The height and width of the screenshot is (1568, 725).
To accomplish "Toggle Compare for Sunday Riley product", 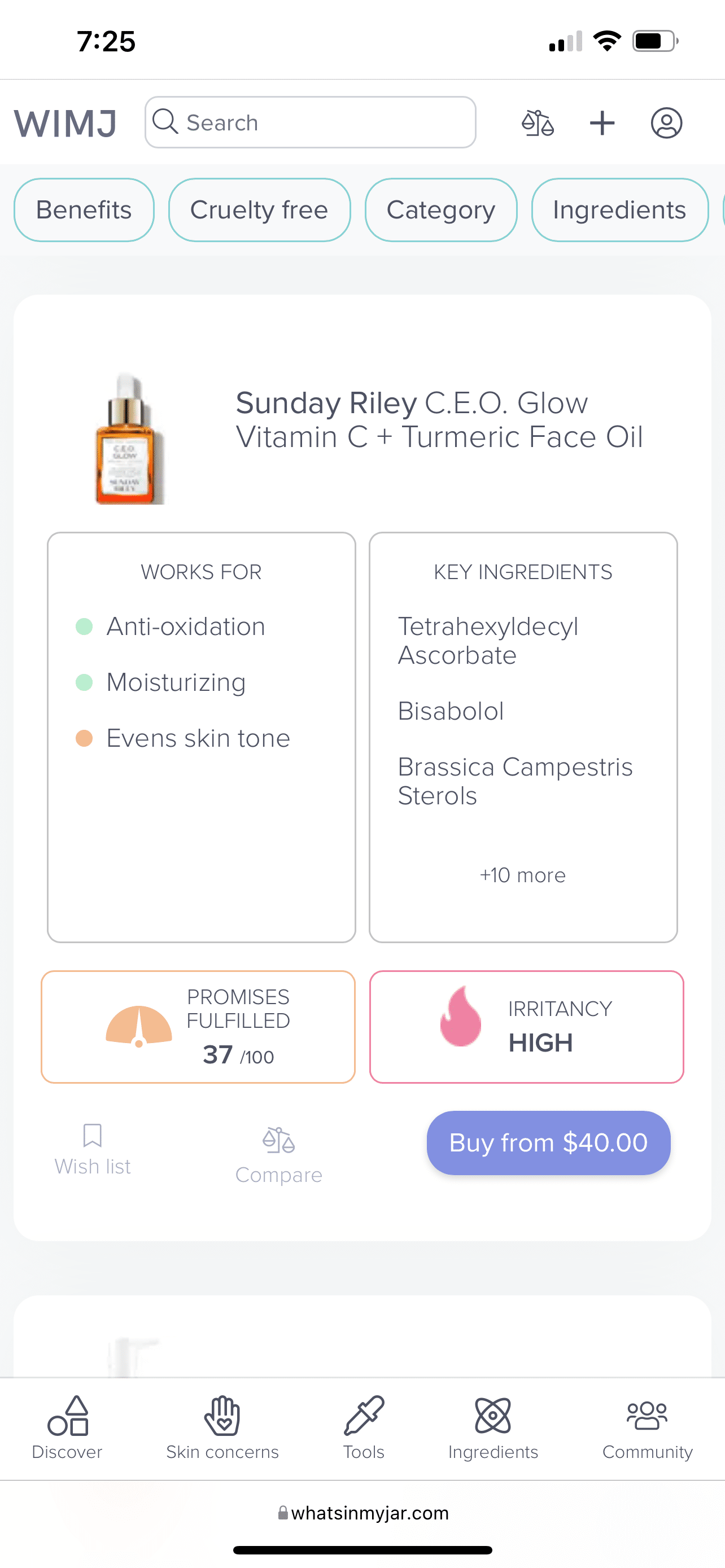I will [279, 1155].
